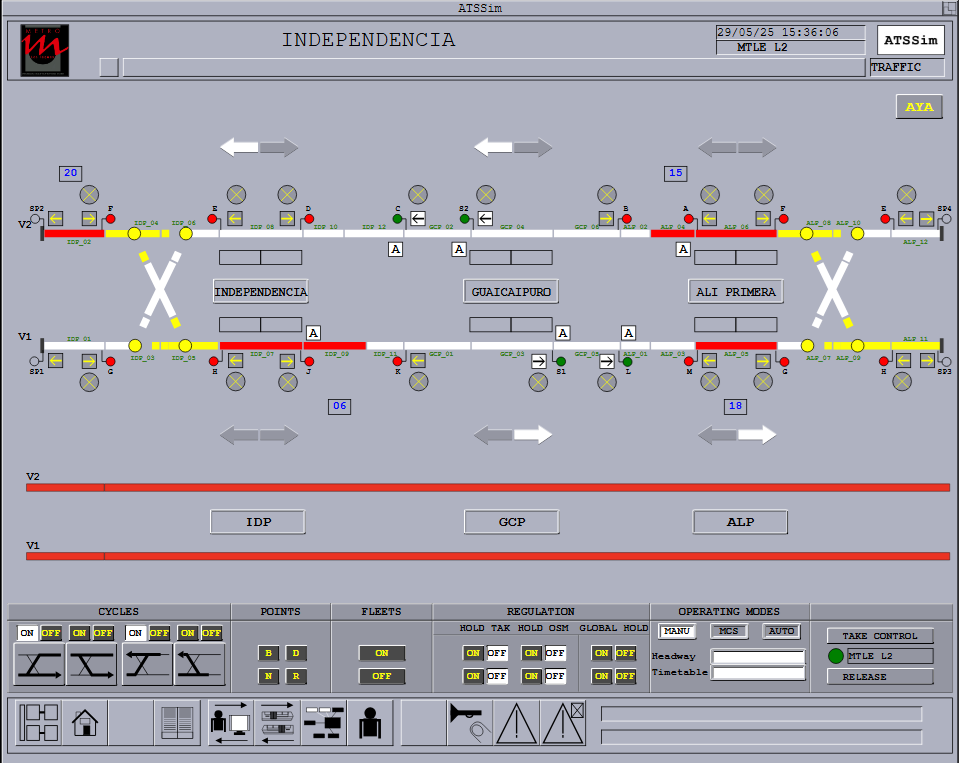This screenshot has height=763, width=959.
Task: Select the AUTO operating mode
Action: 781,631
